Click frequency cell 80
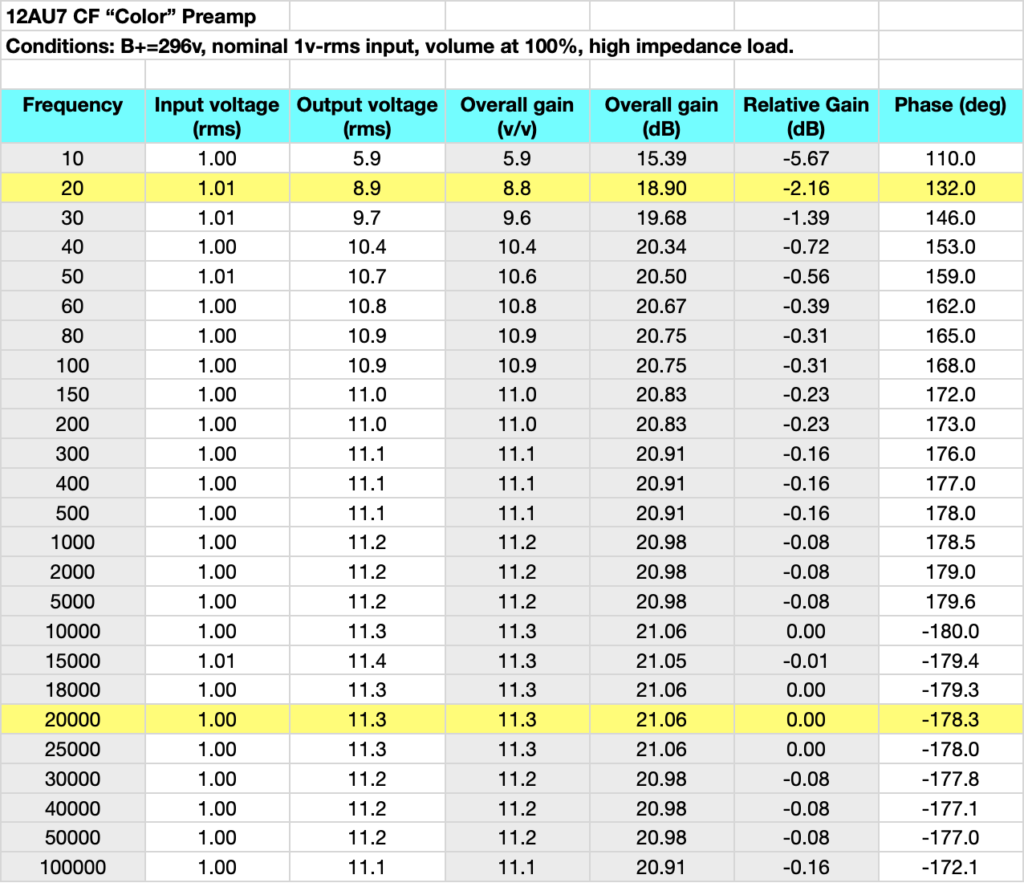Image resolution: width=1024 pixels, height=883 pixels. 72,336
